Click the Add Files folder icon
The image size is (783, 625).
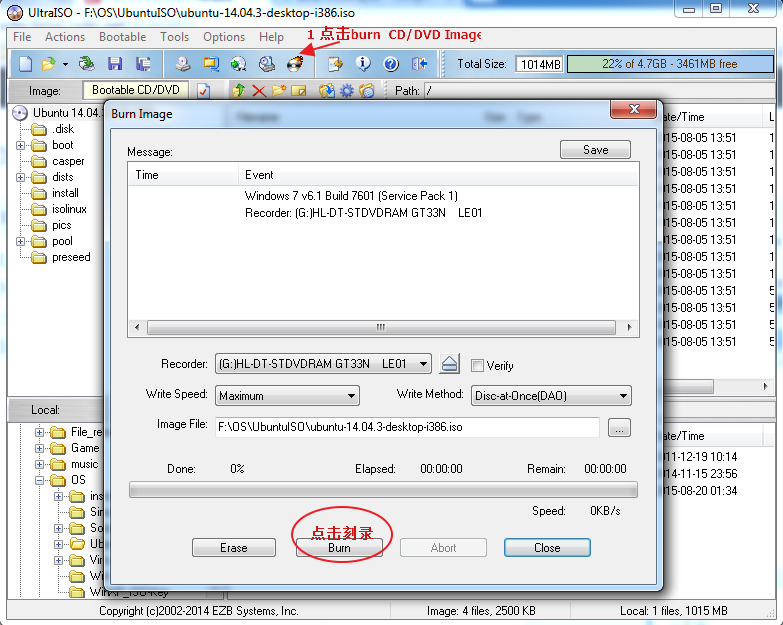point(327,91)
